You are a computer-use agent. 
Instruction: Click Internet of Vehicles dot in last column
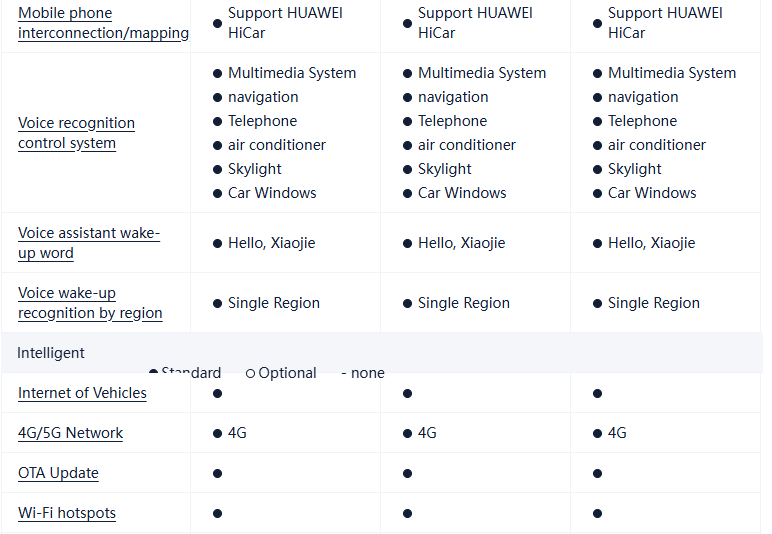pyautogui.click(x=597, y=393)
